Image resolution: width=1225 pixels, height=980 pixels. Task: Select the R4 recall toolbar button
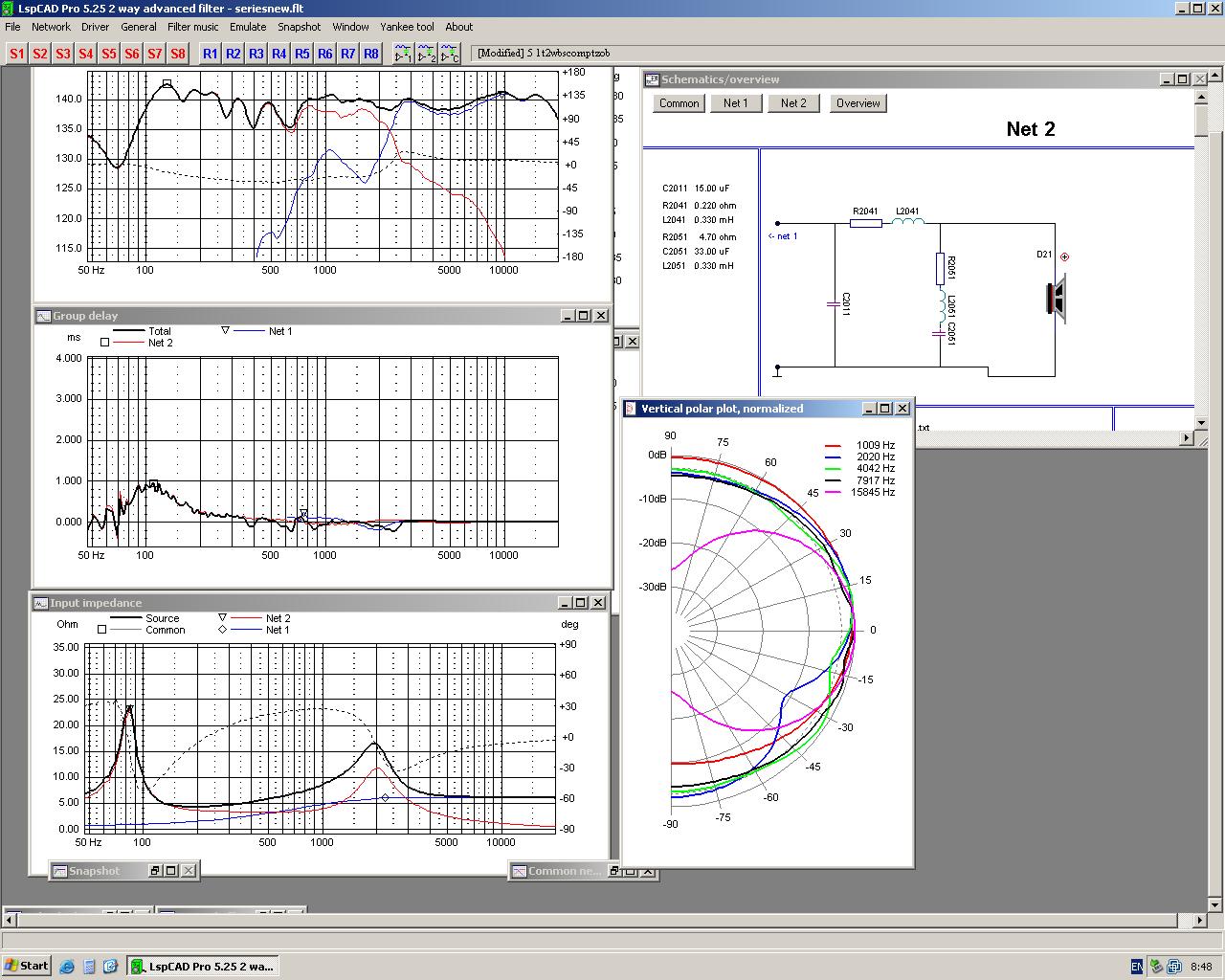[x=279, y=54]
